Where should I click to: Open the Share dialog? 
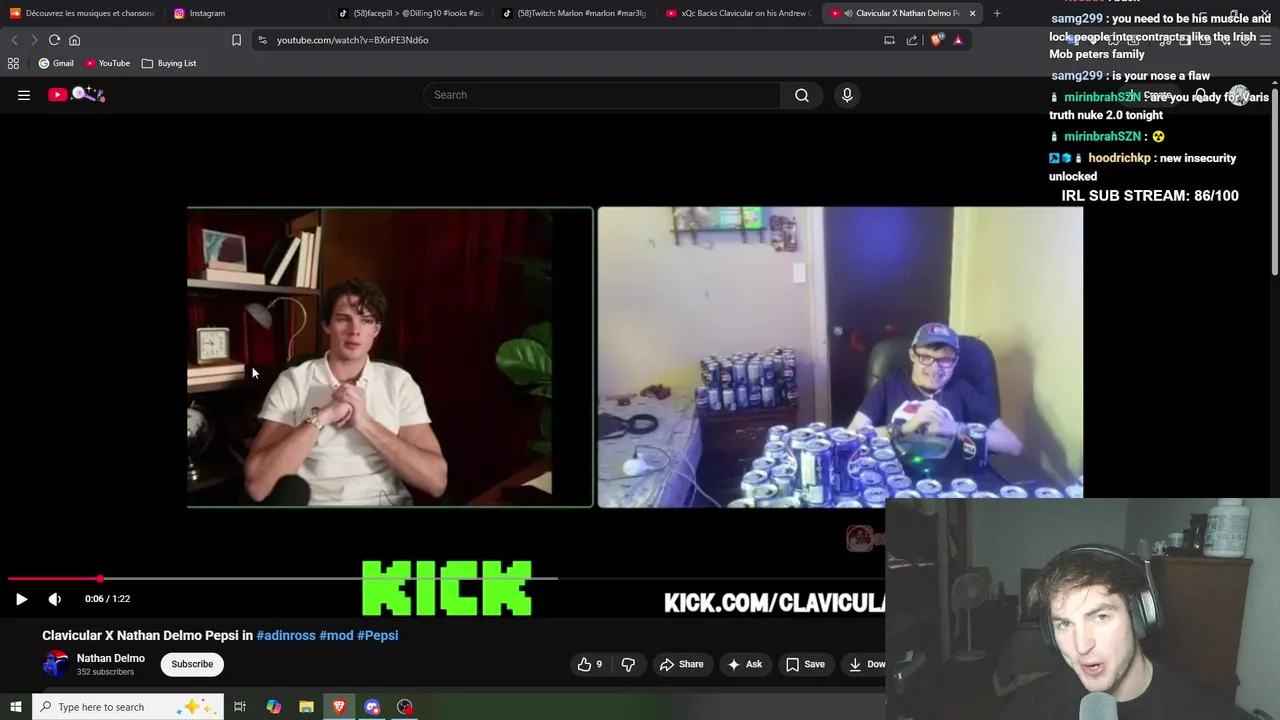coord(680,664)
